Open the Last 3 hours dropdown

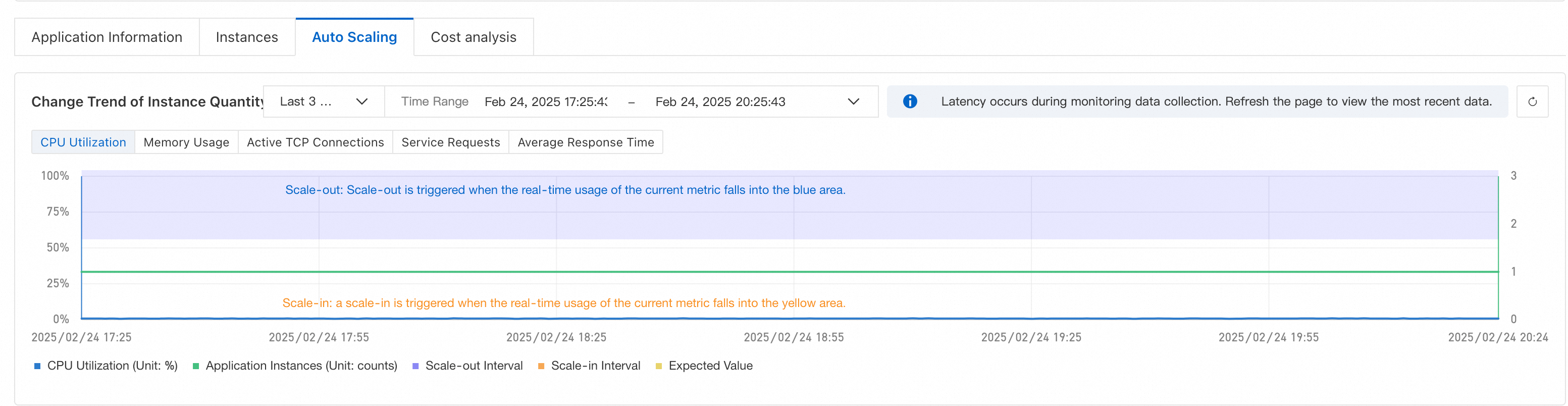click(x=323, y=101)
